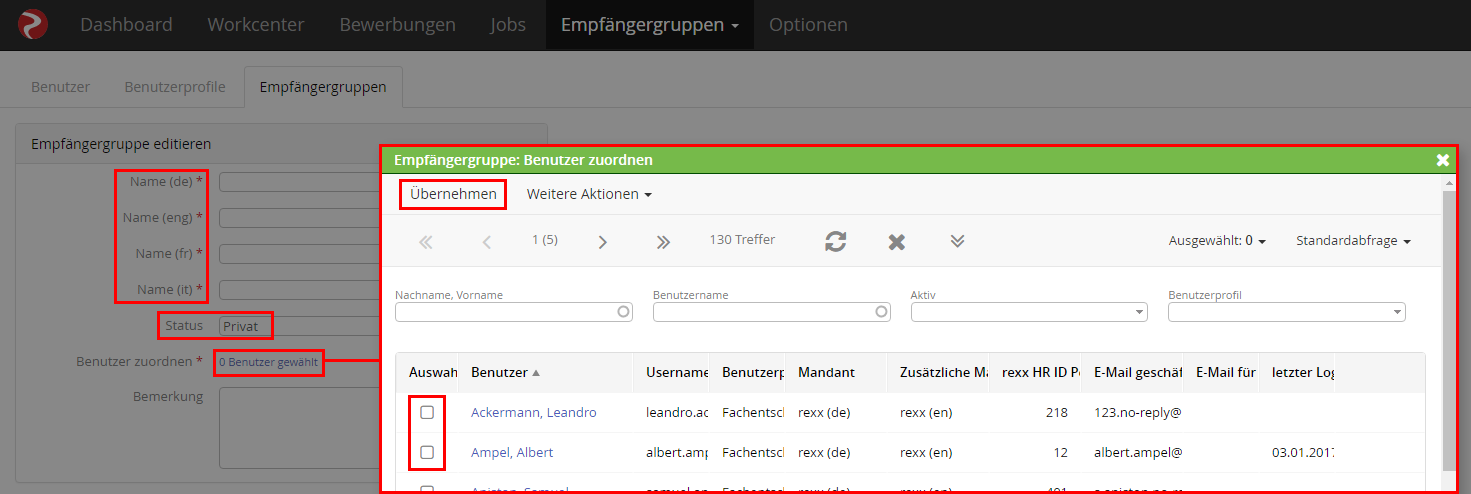Go to previous results page

point(487,241)
